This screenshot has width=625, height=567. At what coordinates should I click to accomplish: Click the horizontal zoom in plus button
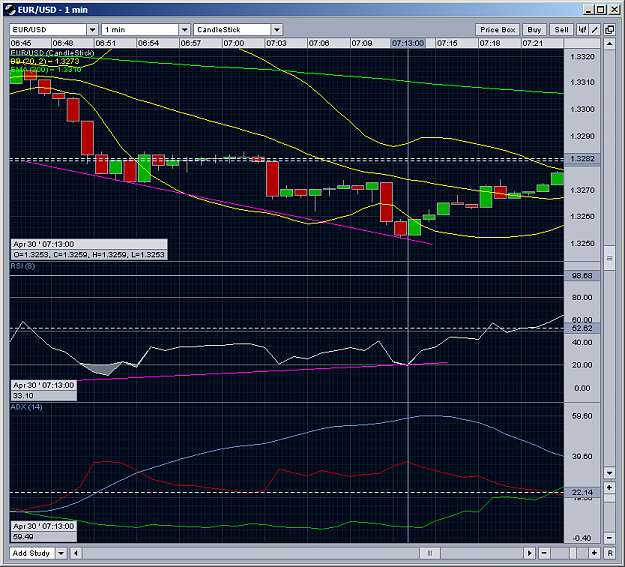594,553
